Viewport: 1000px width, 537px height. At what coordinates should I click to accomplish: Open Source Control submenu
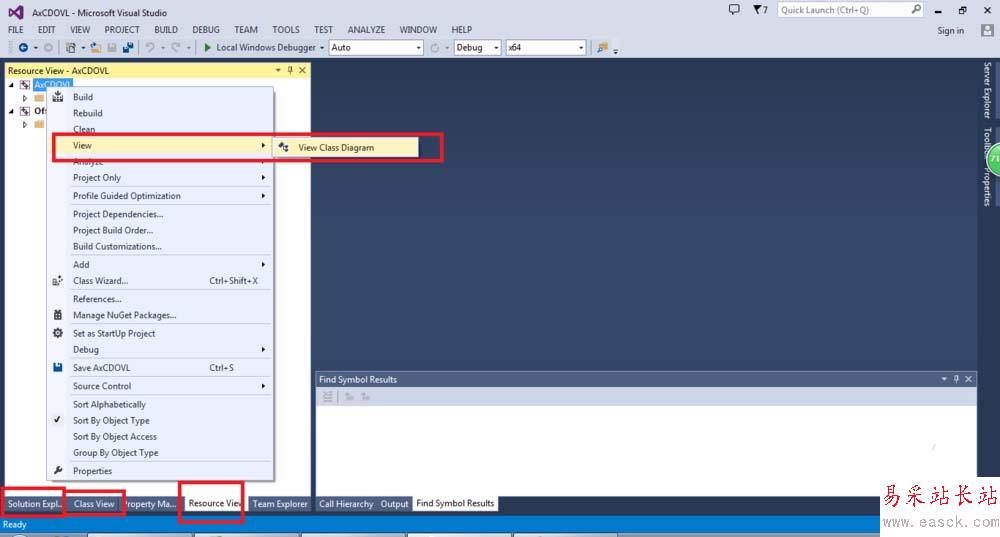pos(161,386)
